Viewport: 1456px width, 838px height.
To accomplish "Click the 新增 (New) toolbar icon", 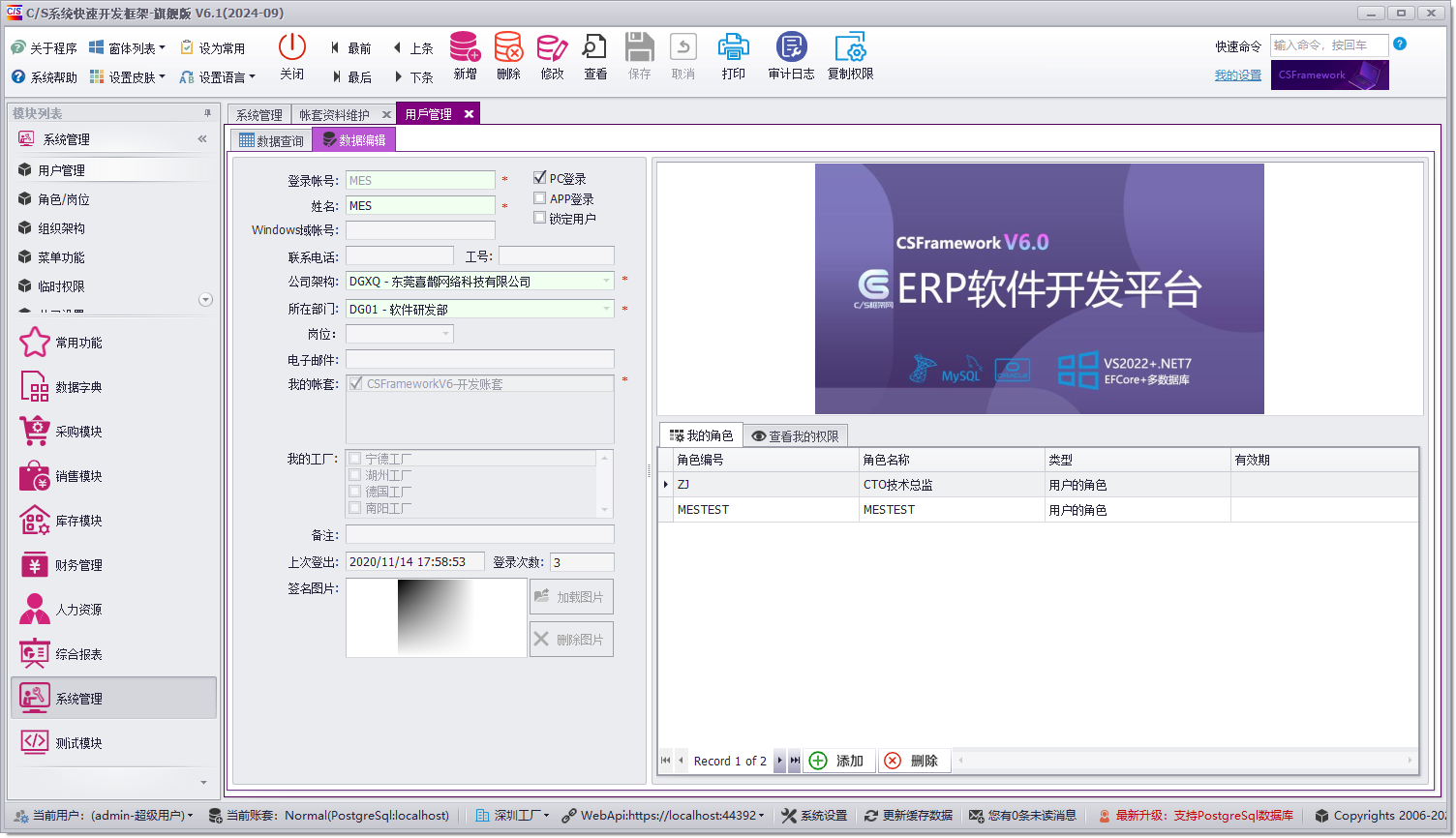I will coord(465,56).
